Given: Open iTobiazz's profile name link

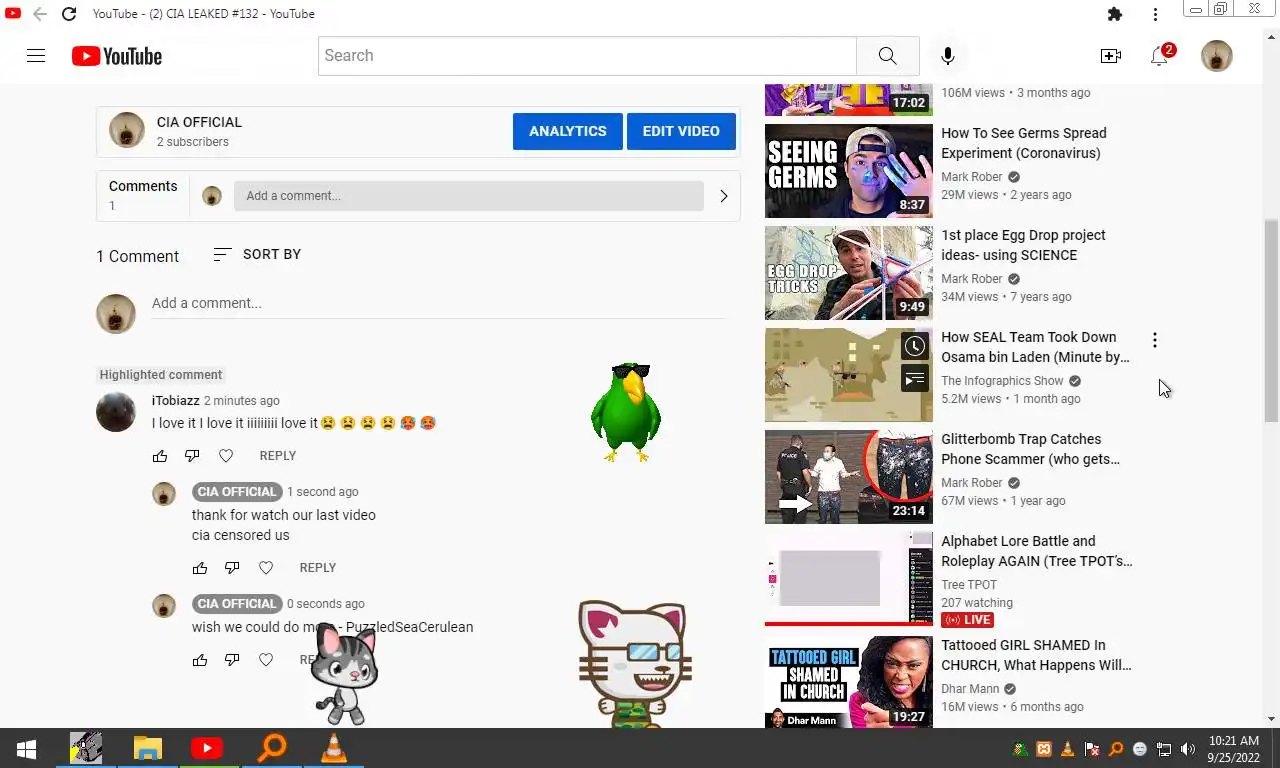Looking at the screenshot, I should [x=176, y=400].
